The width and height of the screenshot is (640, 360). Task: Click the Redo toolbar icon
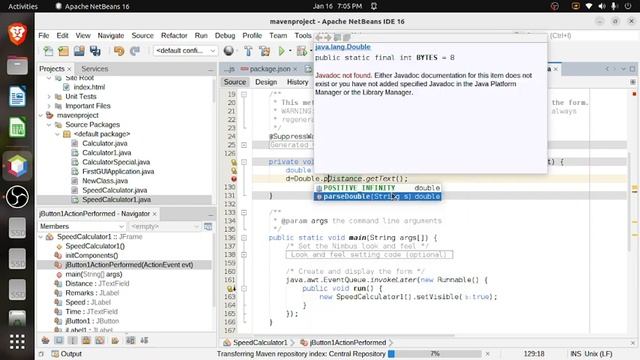(x=135, y=51)
